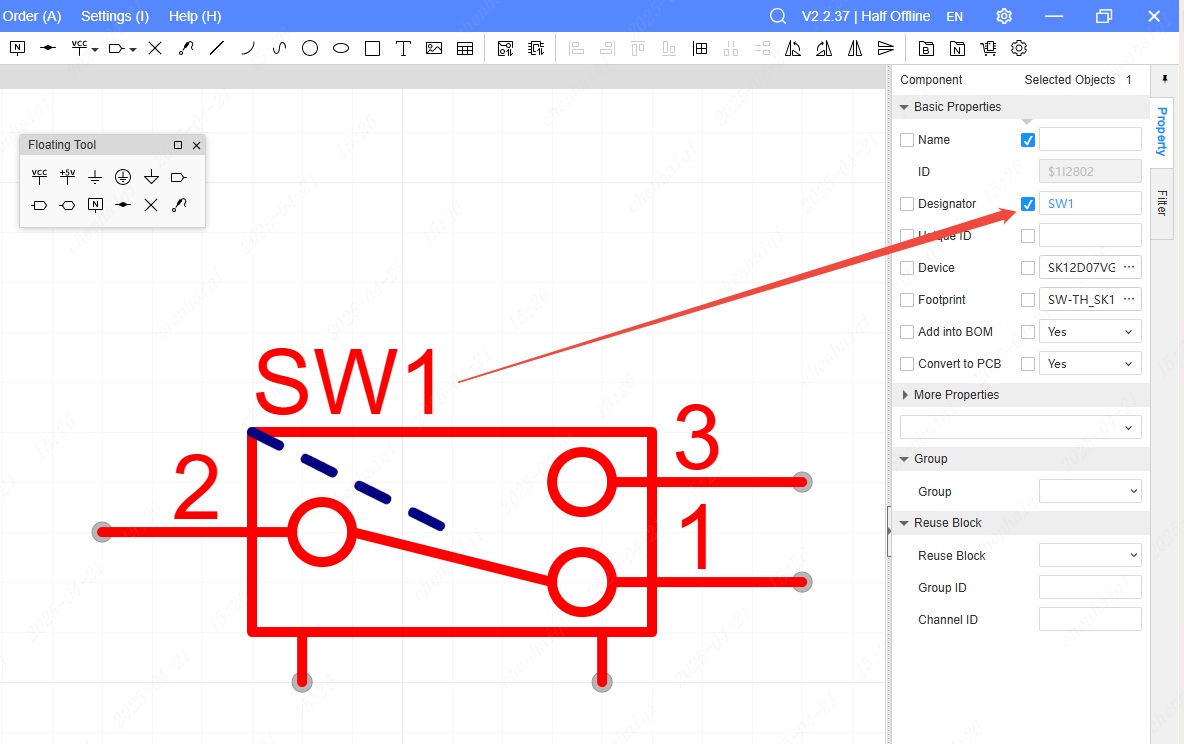Image resolution: width=1184 pixels, height=744 pixels.
Task: Open the Reuse Block dropdown
Action: click(x=1090, y=556)
